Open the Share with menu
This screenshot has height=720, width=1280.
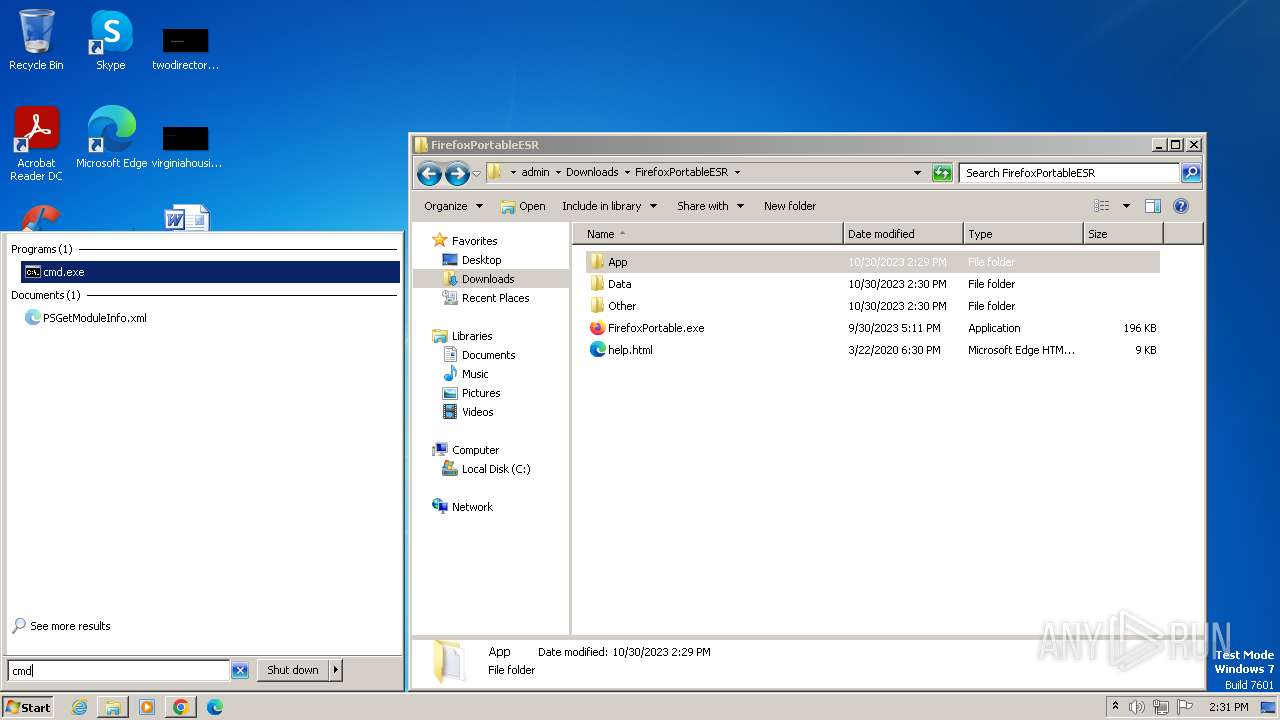click(710, 206)
